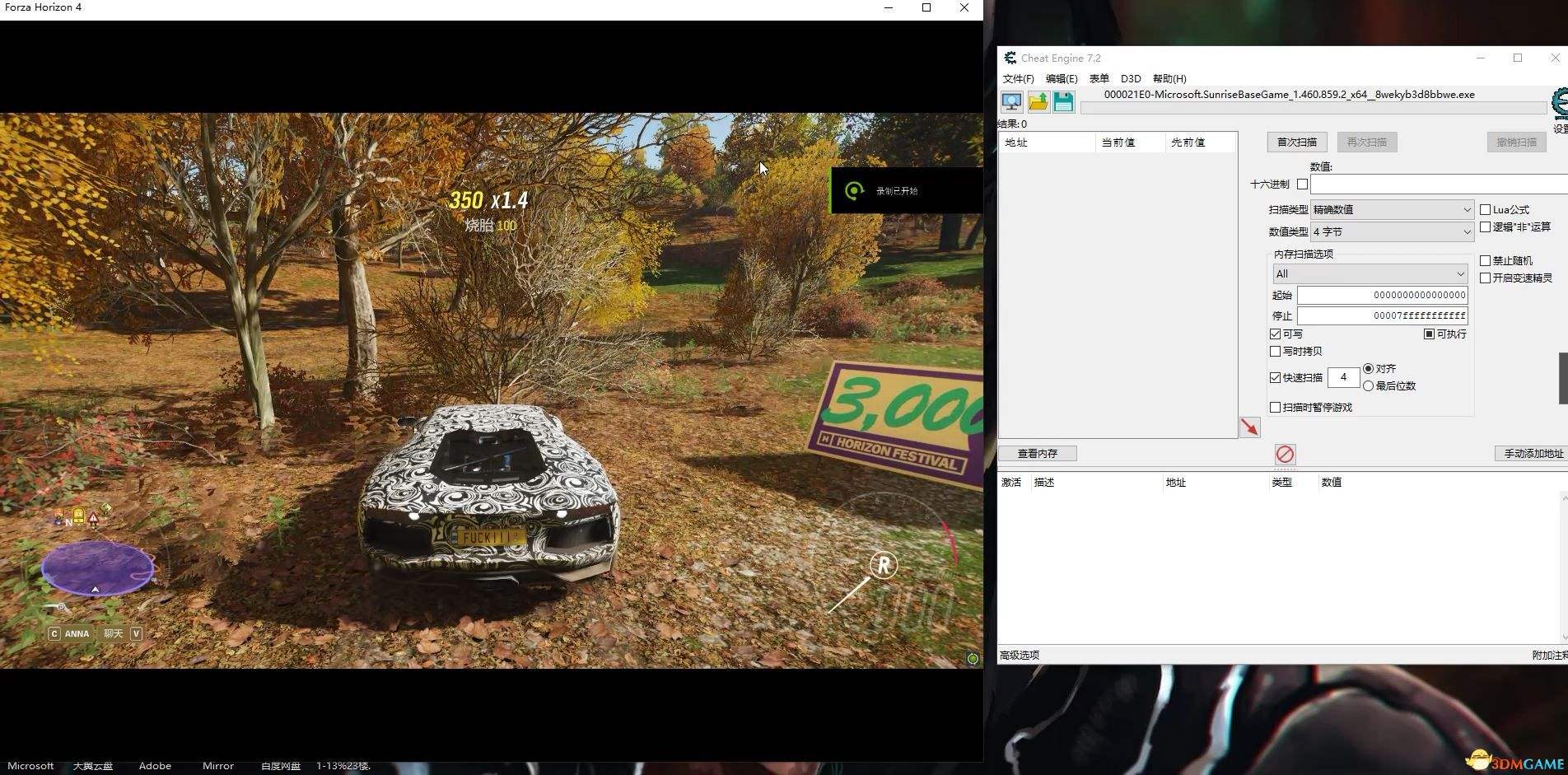The width and height of the screenshot is (1568, 775).
Task: Click the Add Address Manually button
Action: [x=1532, y=454]
